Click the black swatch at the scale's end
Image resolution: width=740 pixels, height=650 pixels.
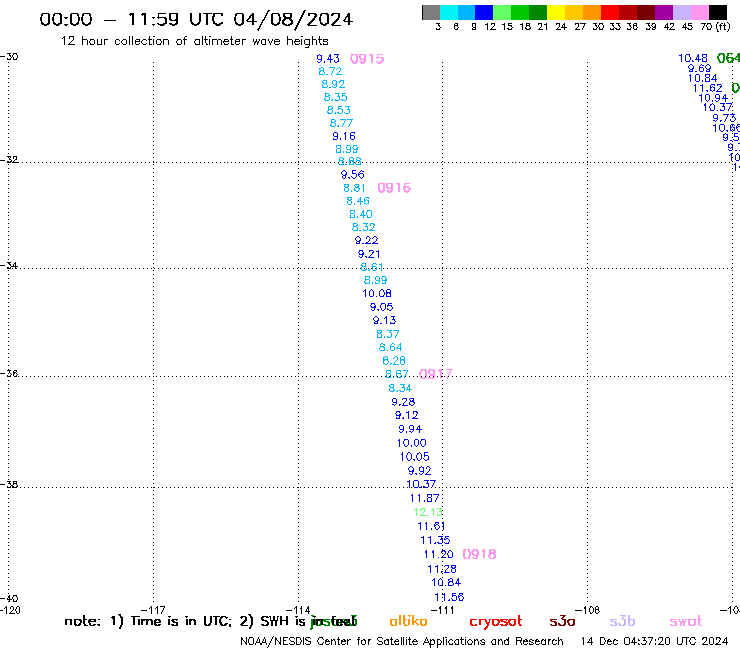[x=718, y=12]
